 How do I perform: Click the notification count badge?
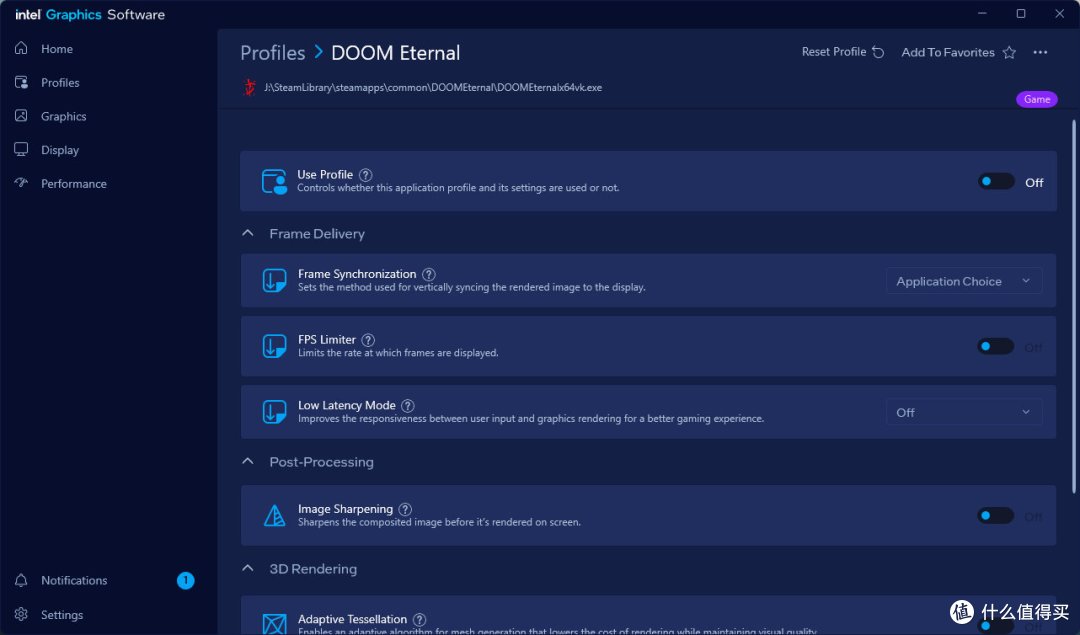click(x=185, y=581)
